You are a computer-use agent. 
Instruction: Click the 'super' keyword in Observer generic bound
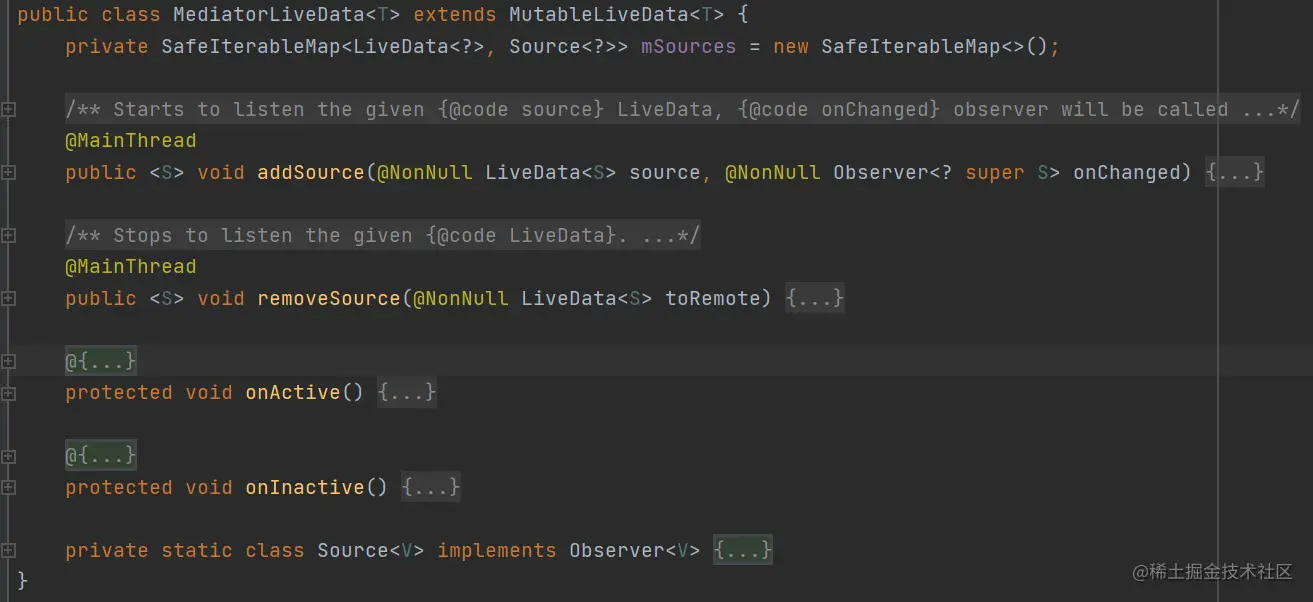coord(994,173)
